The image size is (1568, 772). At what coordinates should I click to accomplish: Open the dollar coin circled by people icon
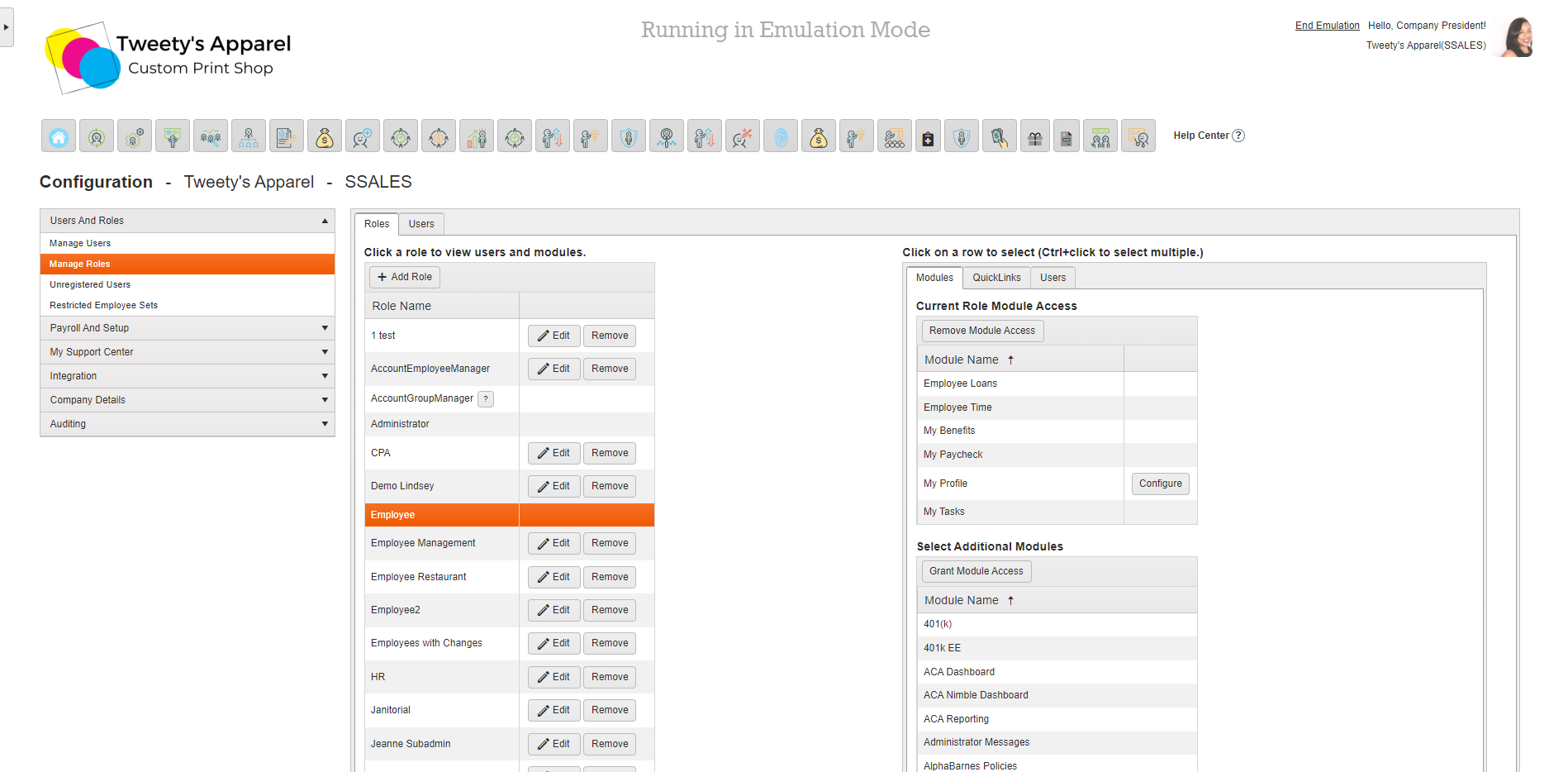pyautogui.click(x=439, y=136)
